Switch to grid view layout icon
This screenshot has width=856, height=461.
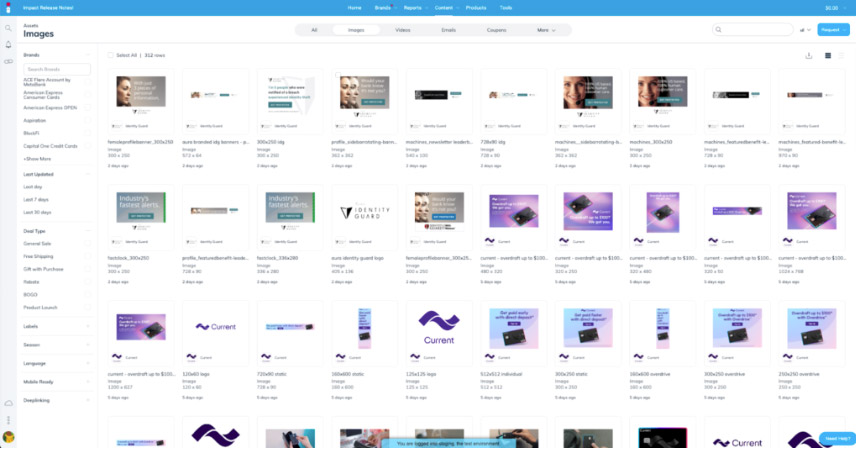pyautogui.click(x=828, y=55)
